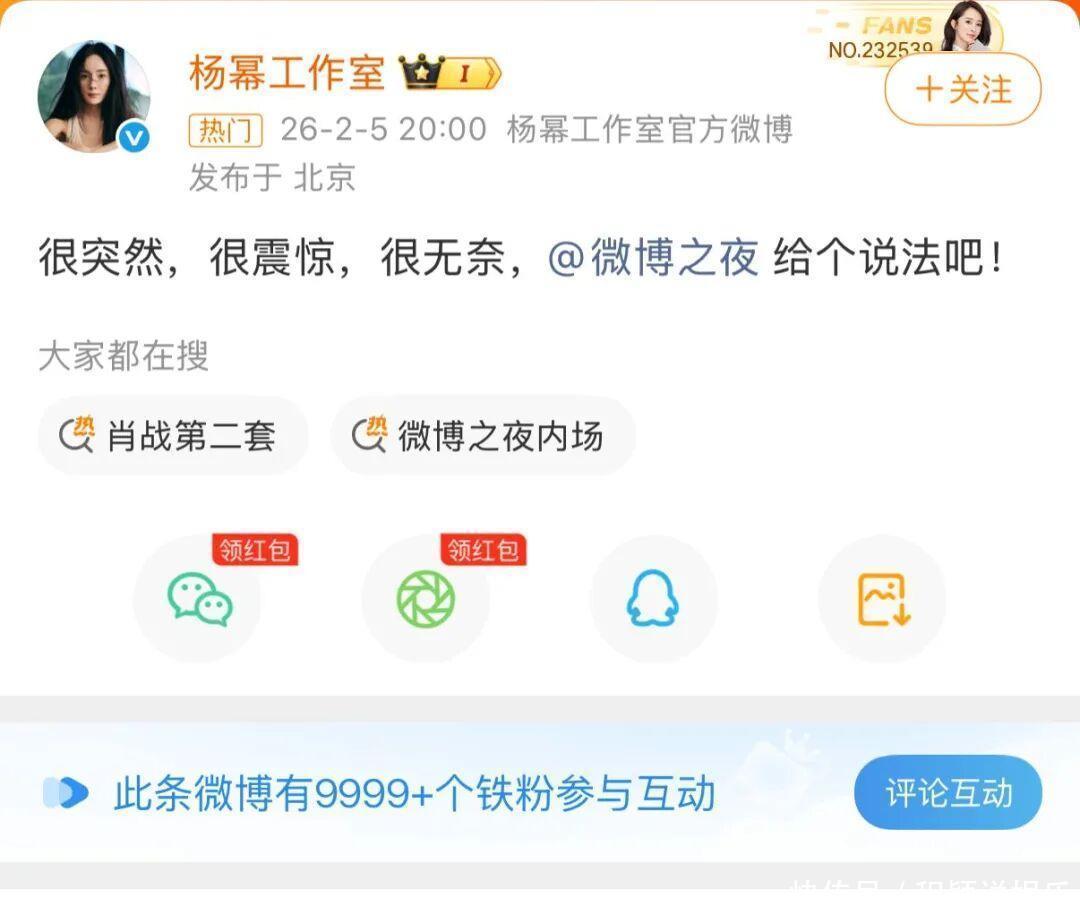
Task: Open 杨幂工作室 profile name
Action: click(x=287, y=72)
